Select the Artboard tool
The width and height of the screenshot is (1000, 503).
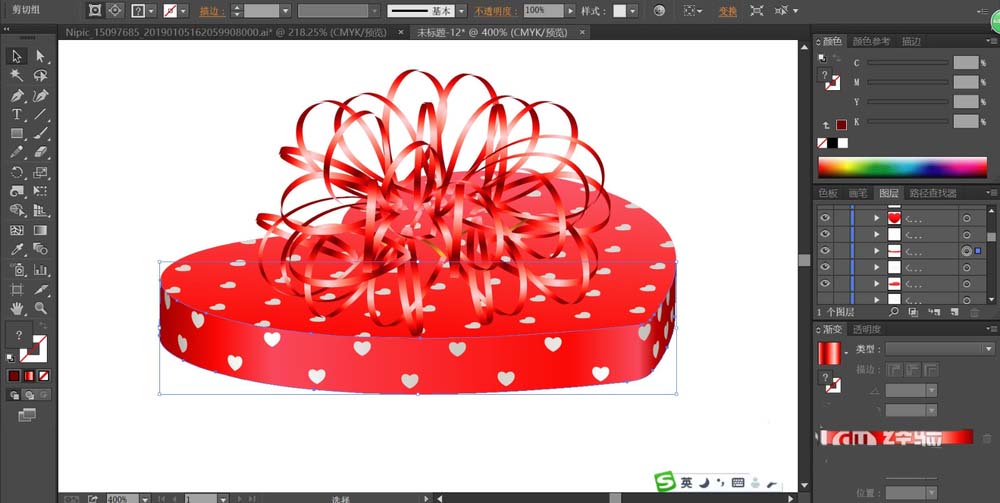(x=17, y=289)
